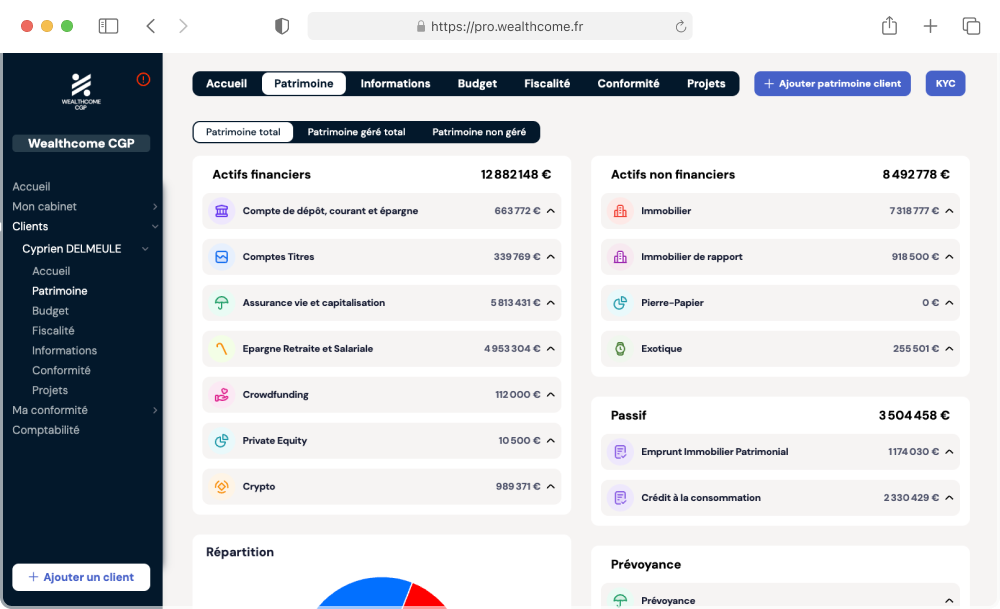Click the Passif total 3 504 458 €

coord(914,416)
